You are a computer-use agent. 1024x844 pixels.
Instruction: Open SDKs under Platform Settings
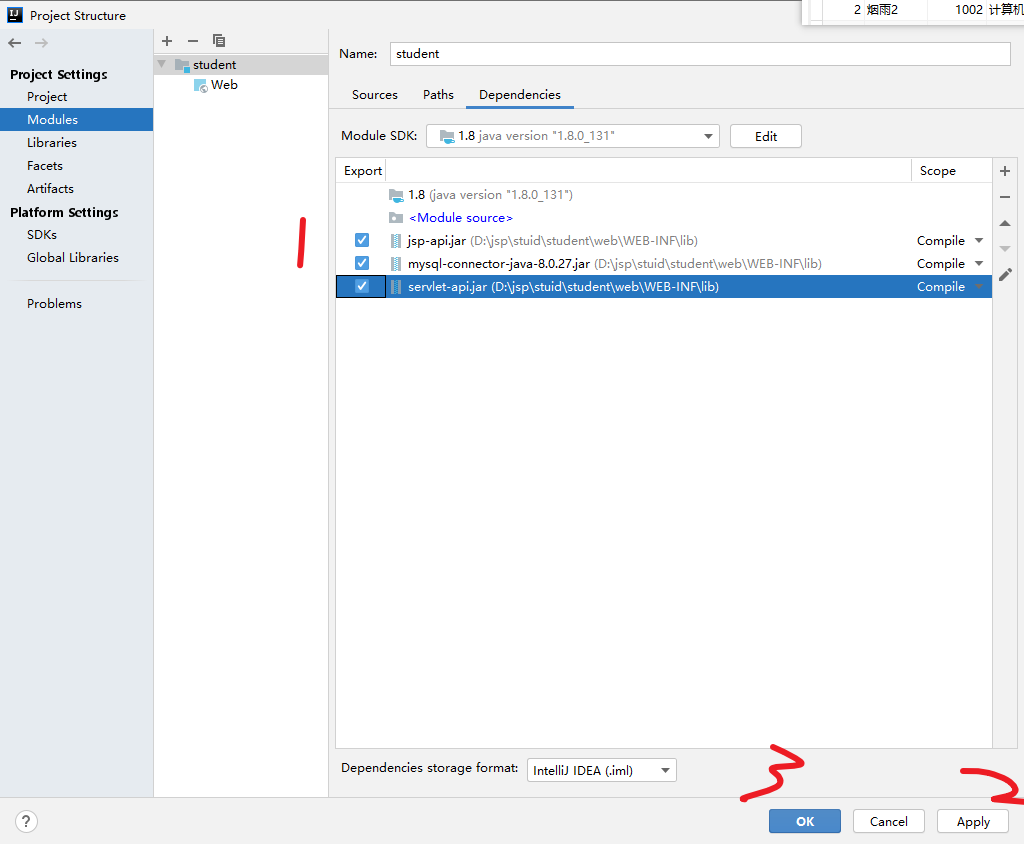pyautogui.click(x=42, y=235)
